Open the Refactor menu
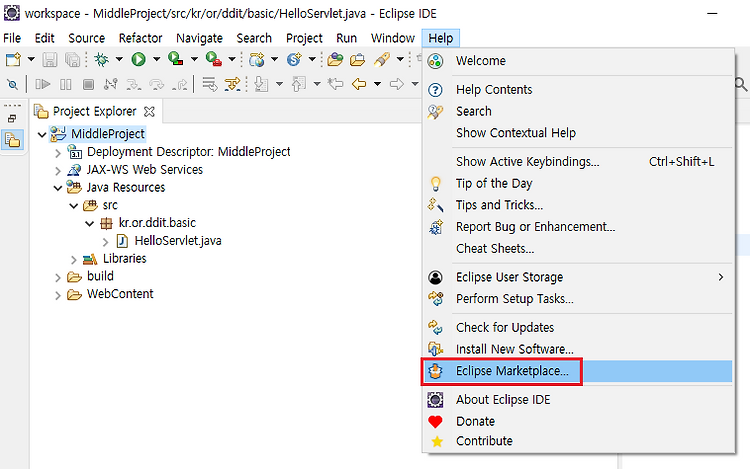Screen dimensions: 750x469 [140, 38]
